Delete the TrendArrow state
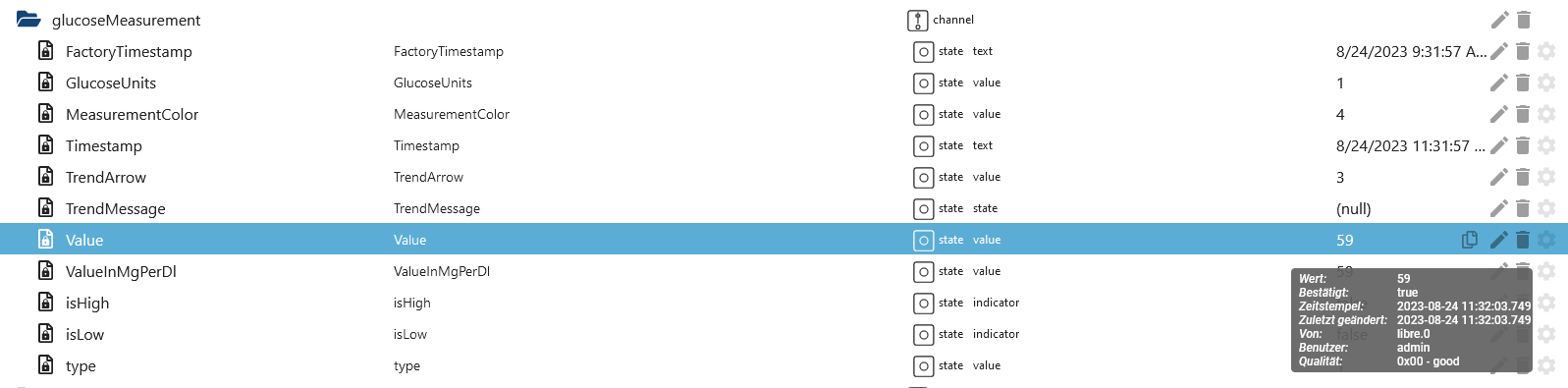Viewport: 1568px width, 388px height. (x=1523, y=177)
